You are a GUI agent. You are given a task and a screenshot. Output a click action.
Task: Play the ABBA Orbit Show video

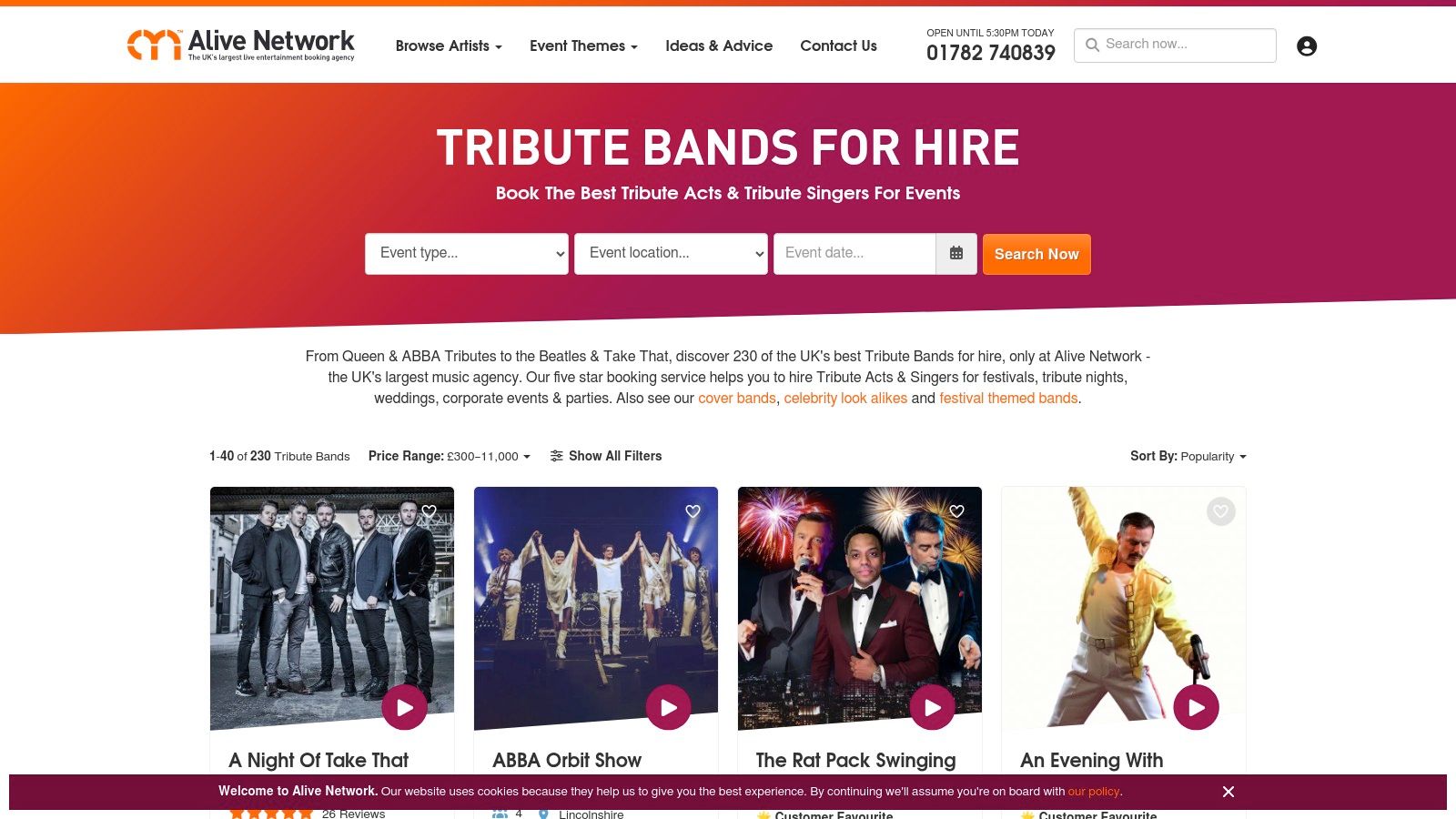669,707
